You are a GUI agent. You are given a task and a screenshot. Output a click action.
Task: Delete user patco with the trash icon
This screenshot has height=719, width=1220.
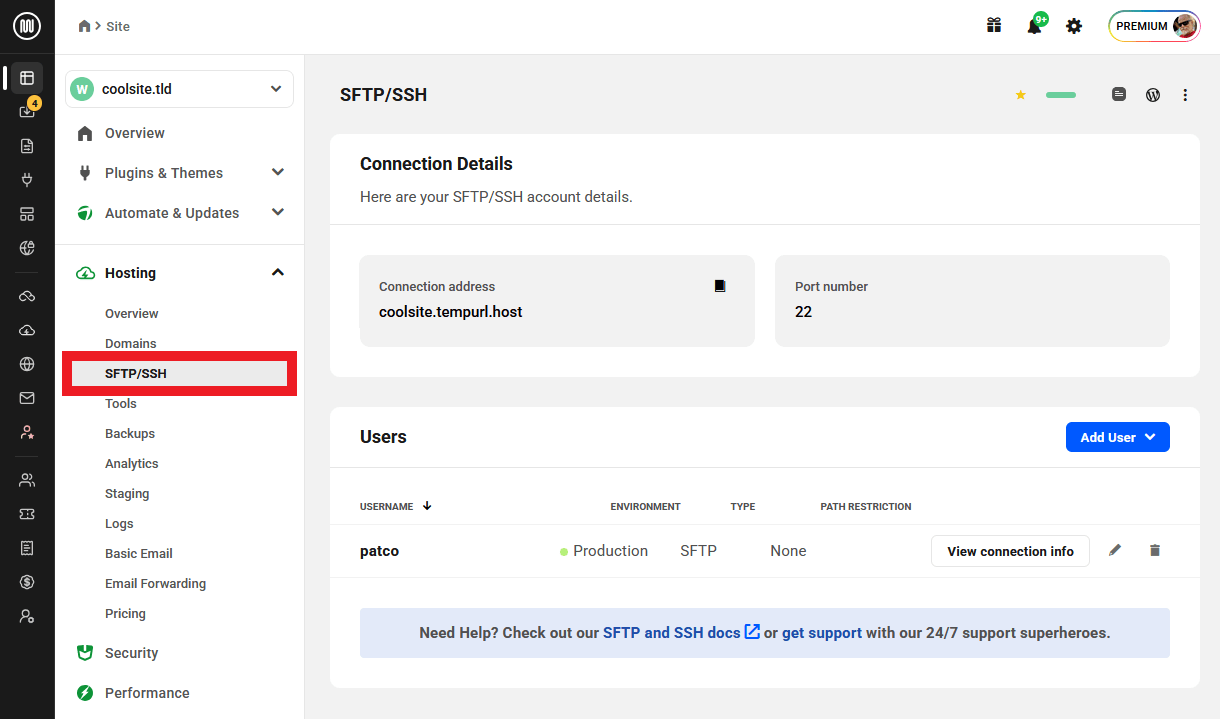tap(1155, 550)
